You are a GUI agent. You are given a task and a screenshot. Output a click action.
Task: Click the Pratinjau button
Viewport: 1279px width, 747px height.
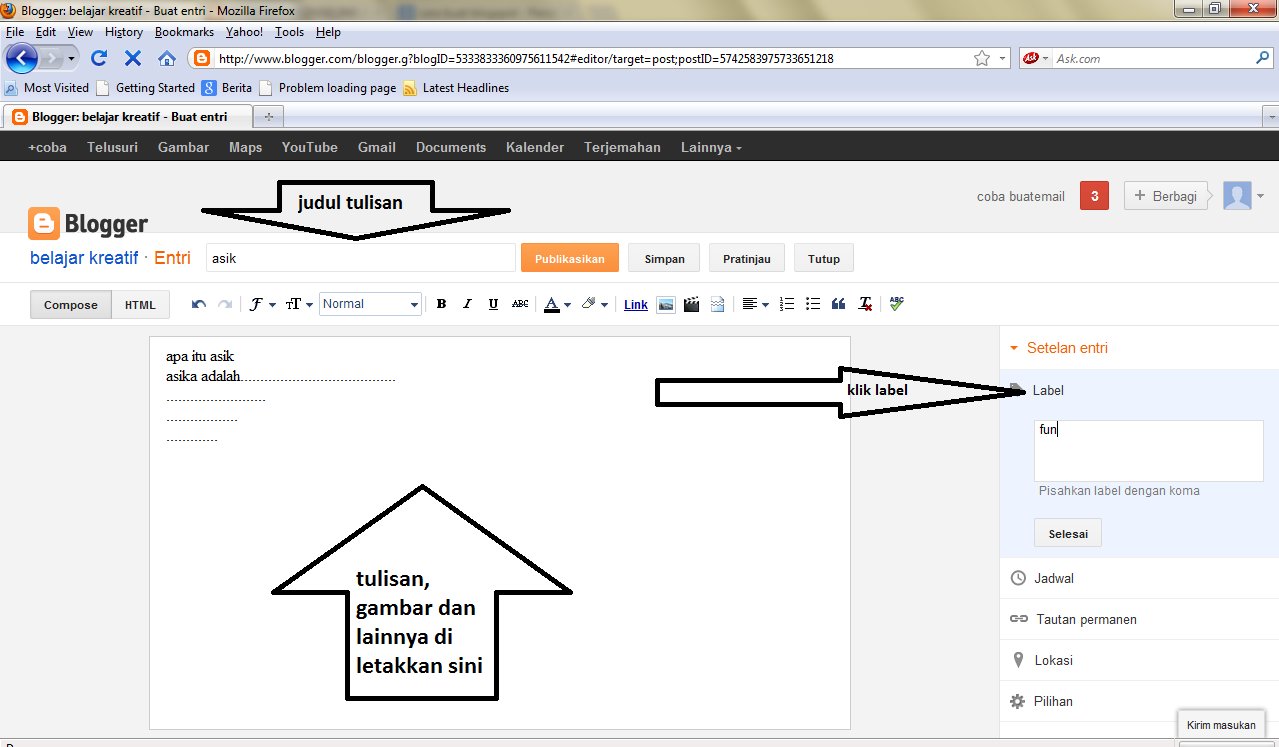tap(747, 258)
